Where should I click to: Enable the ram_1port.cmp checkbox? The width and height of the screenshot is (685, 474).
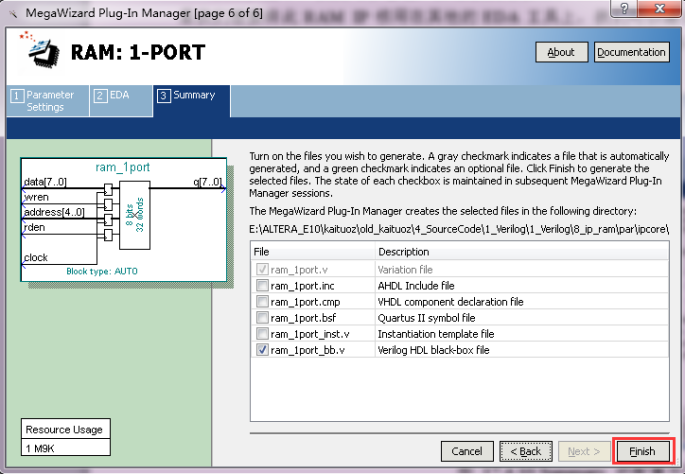click(x=262, y=302)
